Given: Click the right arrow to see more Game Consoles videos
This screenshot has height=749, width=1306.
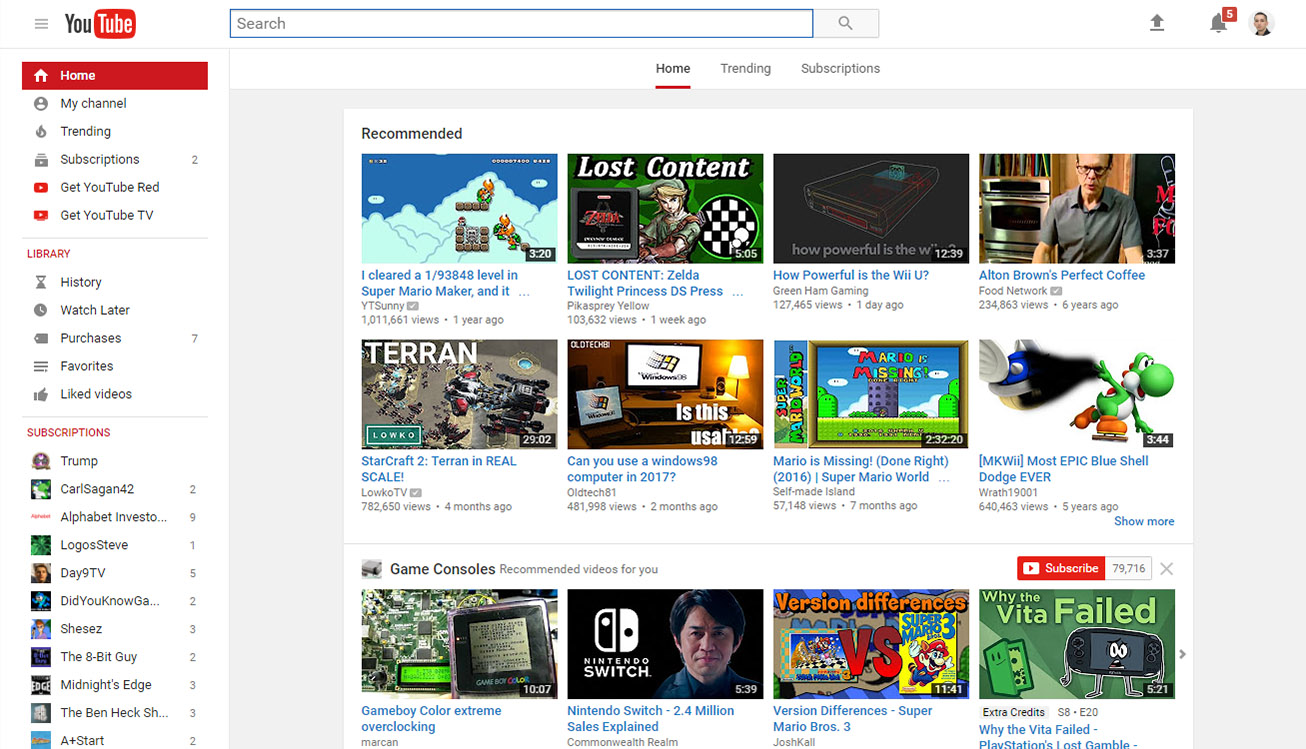Looking at the screenshot, I should [x=1182, y=654].
